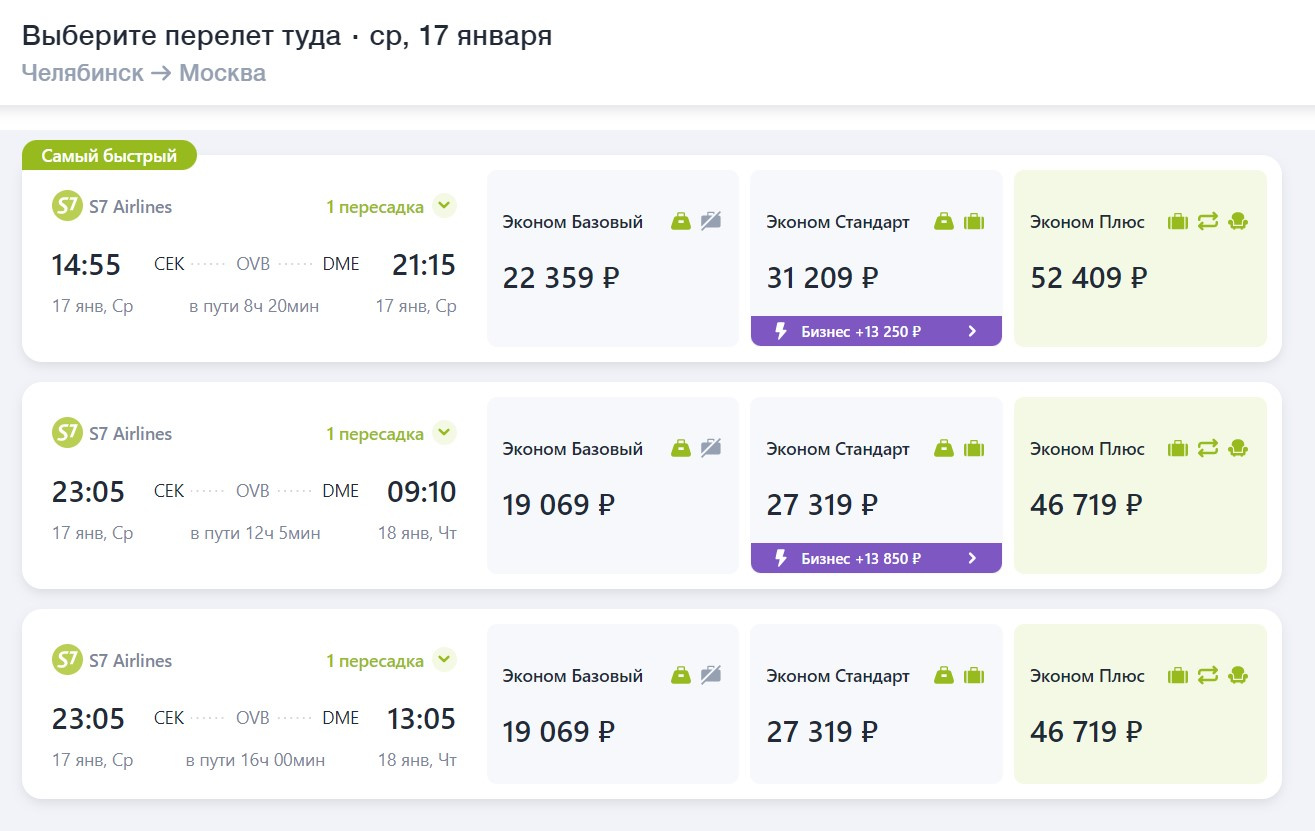Click the Самый быстрый badge
This screenshot has height=831, width=1315.
point(109,156)
